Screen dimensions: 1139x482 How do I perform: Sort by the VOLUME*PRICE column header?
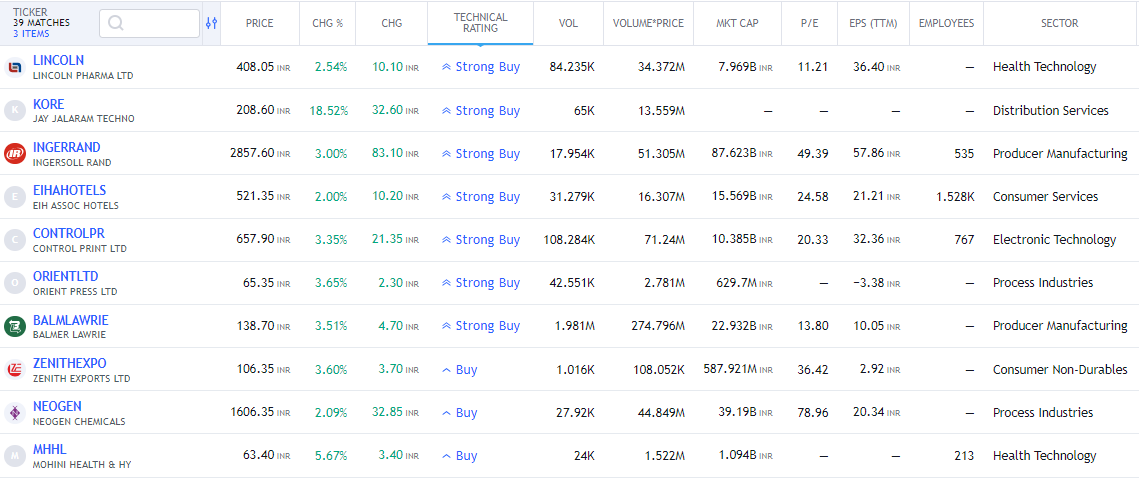[648, 23]
